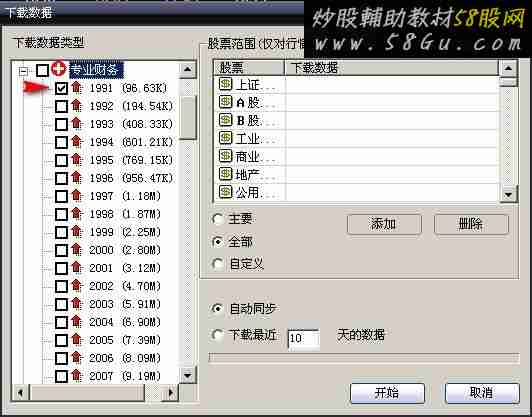The image size is (532, 417).
Task: Click the red house icon next to 2003
Action: click(x=77, y=304)
